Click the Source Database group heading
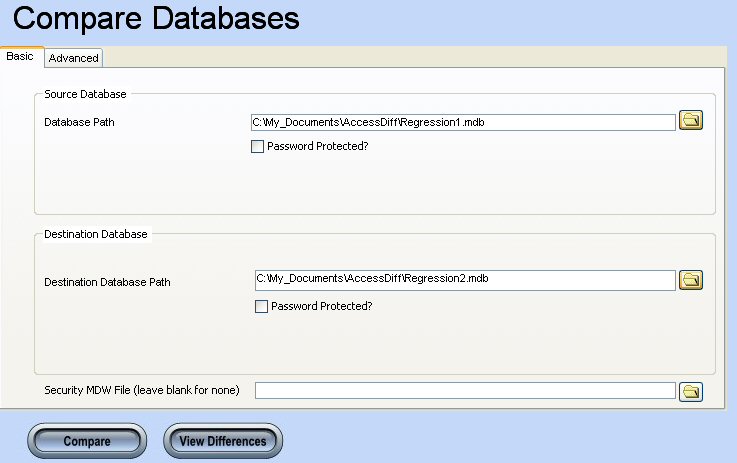This screenshot has height=463, width=737. pyautogui.click(x=85, y=94)
